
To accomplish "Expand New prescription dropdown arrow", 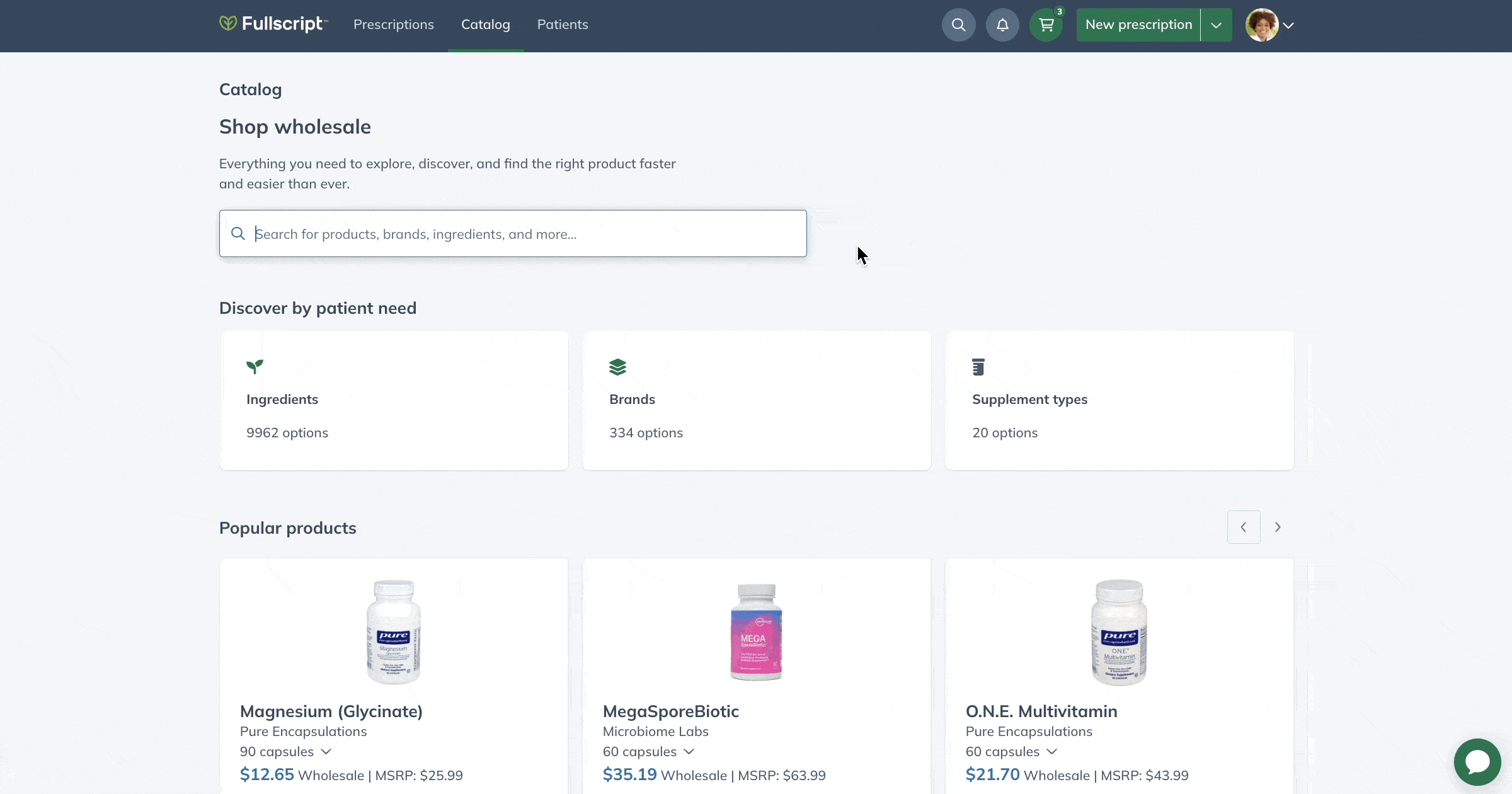I will (x=1217, y=25).
